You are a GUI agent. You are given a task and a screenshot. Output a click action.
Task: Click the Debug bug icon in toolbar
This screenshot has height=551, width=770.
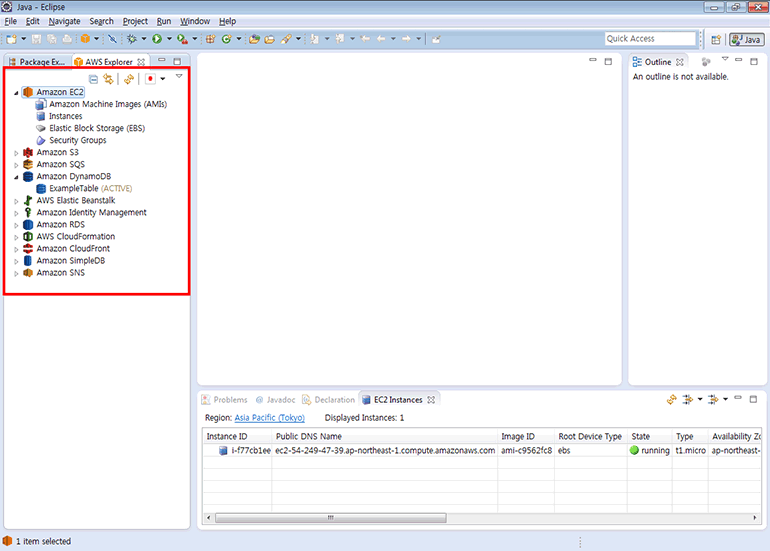point(131,39)
